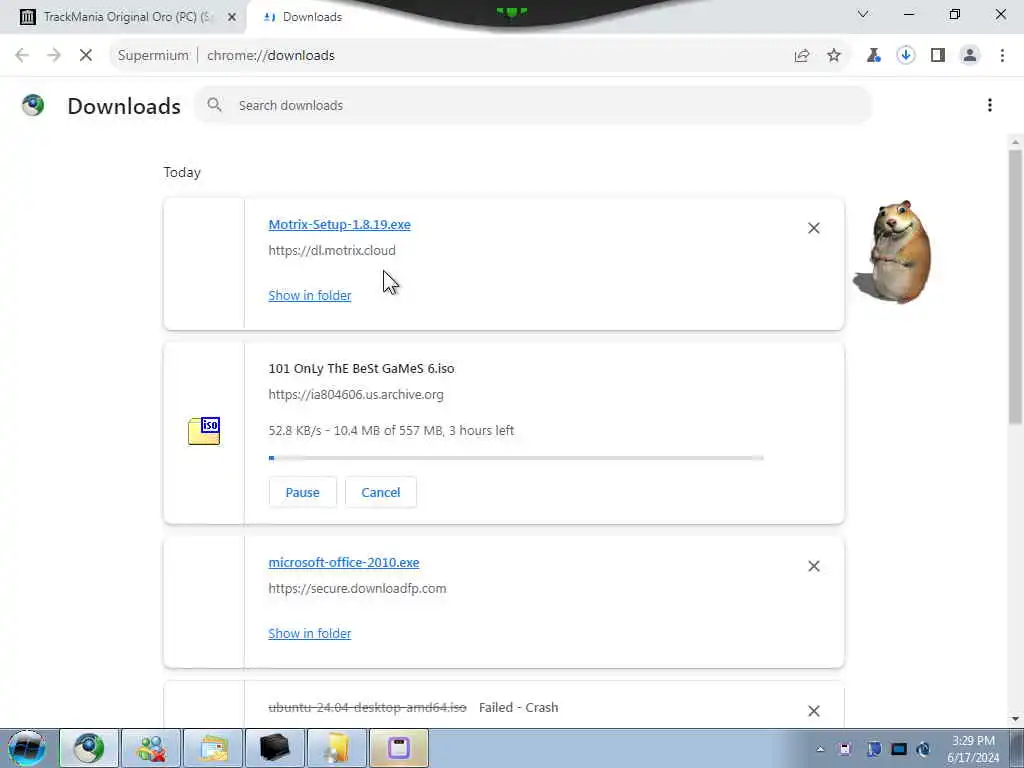Click the power tray icon
Screen dimensions: 1024x768
[923, 749]
